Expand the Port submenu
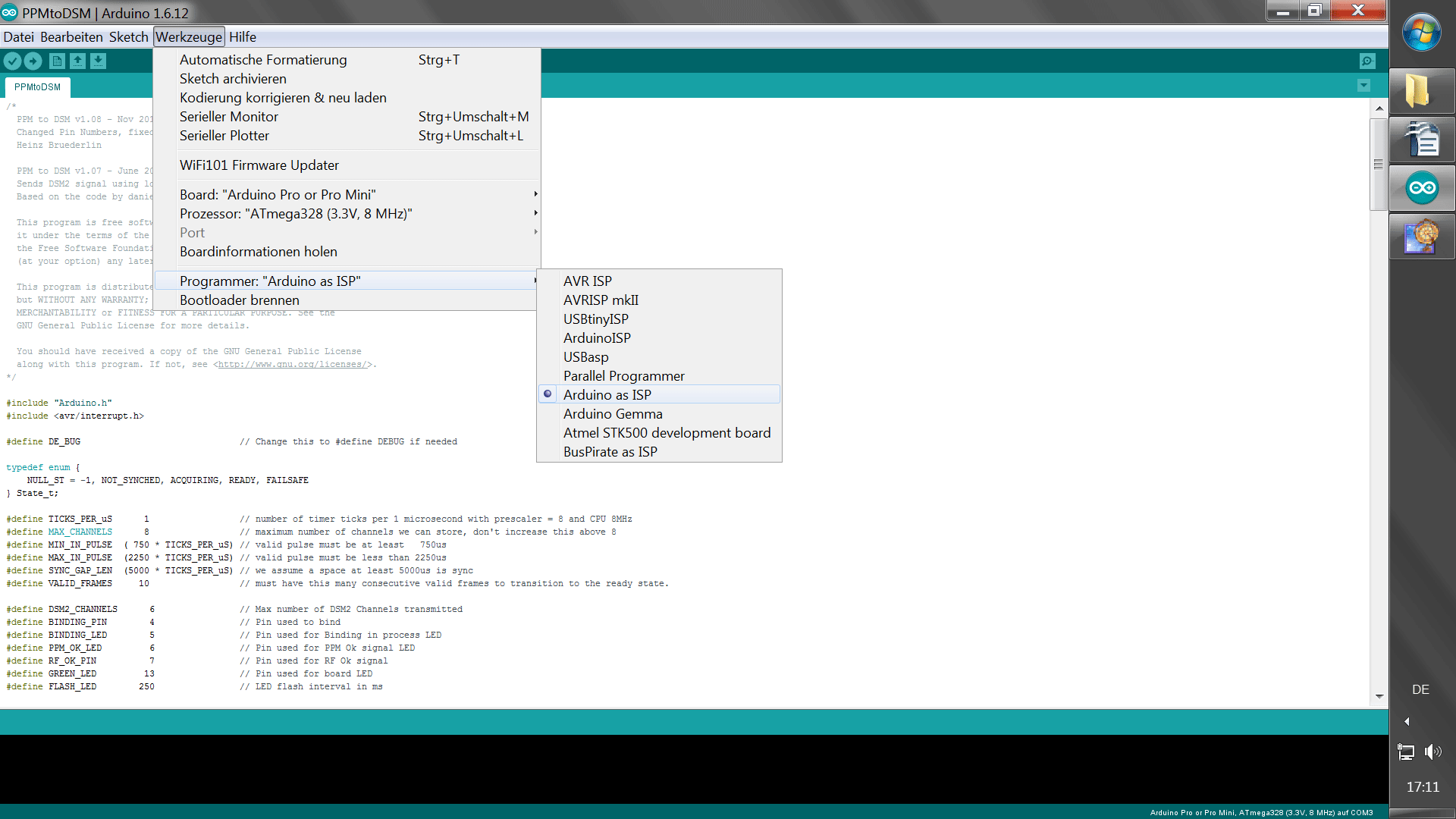1456x819 pixels. point(347,233)
